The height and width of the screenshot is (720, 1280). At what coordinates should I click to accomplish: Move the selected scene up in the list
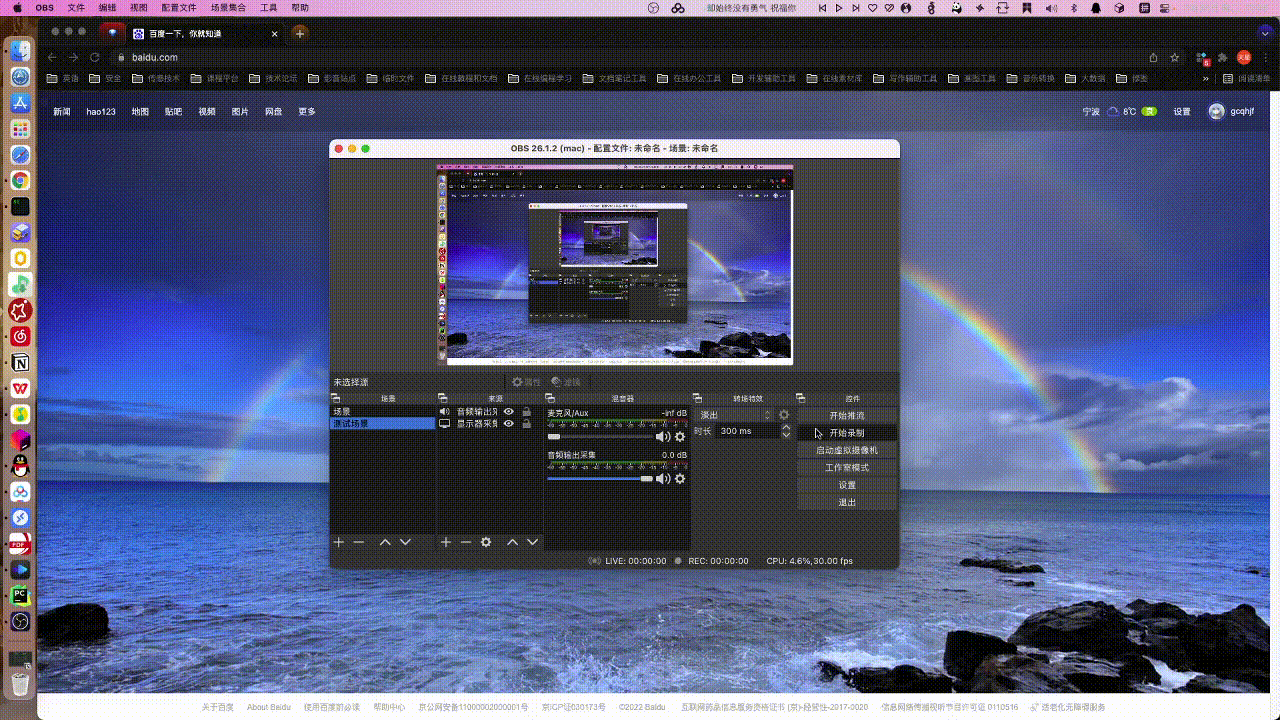point(385,542)
